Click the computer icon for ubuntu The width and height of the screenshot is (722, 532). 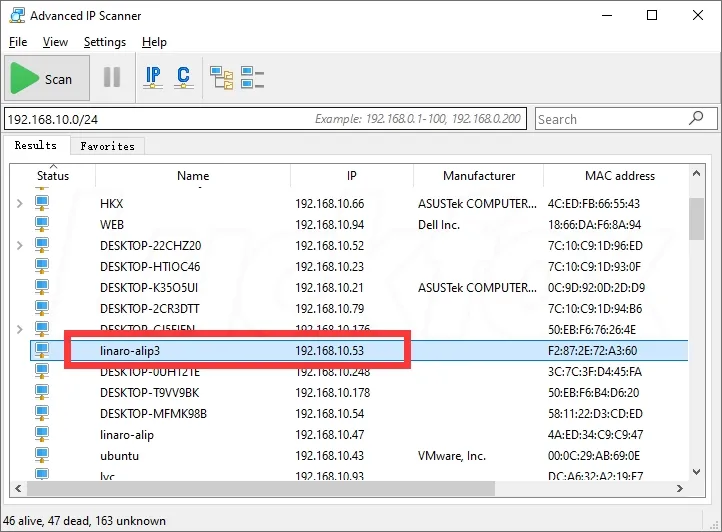click(x=42, y=456)
